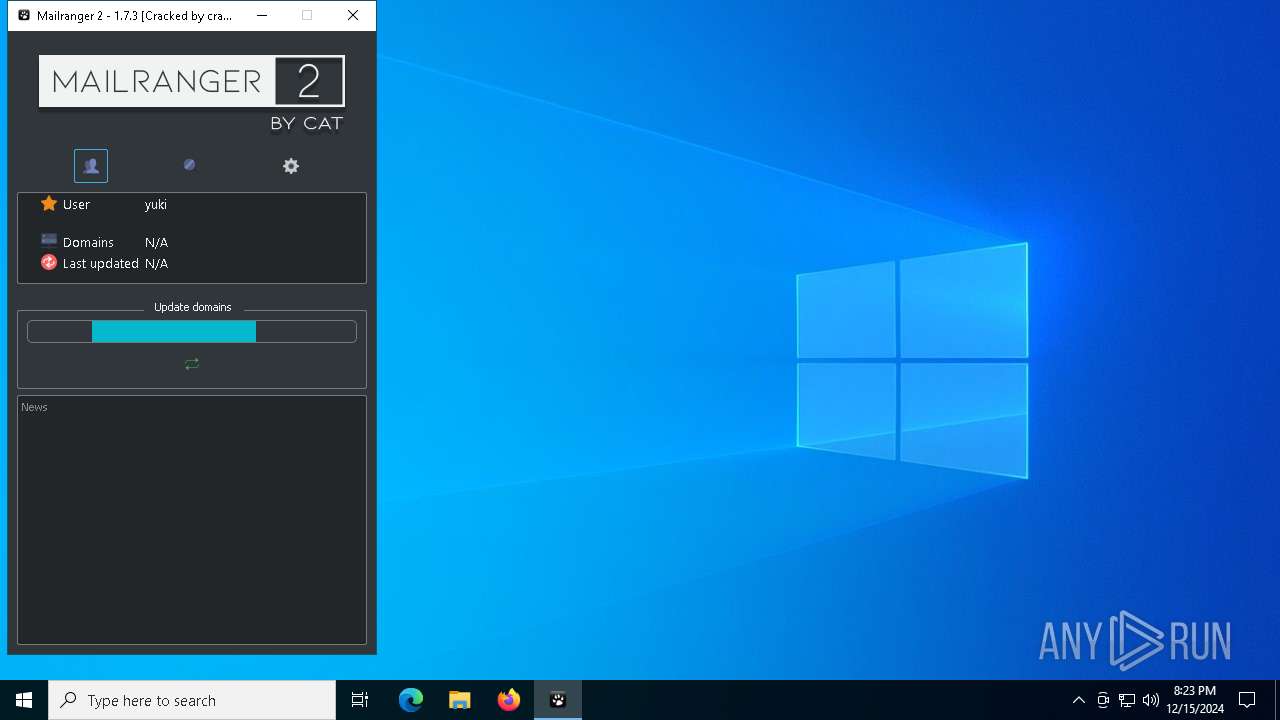This screenshot has width=1280, height=720.
Task: Select the 'Last updated' label
Action: (100, 264)
